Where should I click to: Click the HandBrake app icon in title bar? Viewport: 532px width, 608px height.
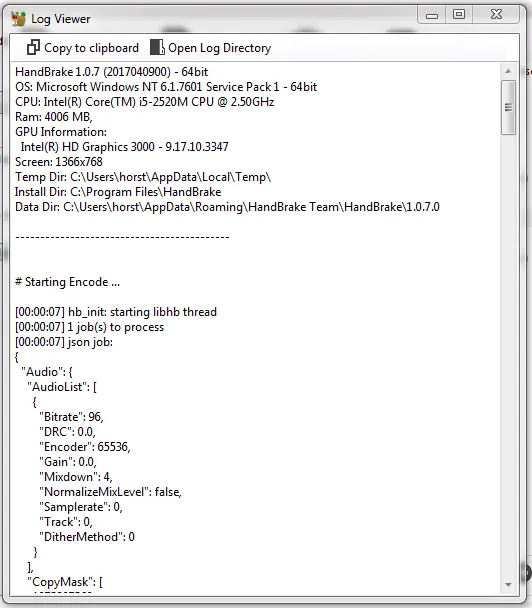[18, 19]
